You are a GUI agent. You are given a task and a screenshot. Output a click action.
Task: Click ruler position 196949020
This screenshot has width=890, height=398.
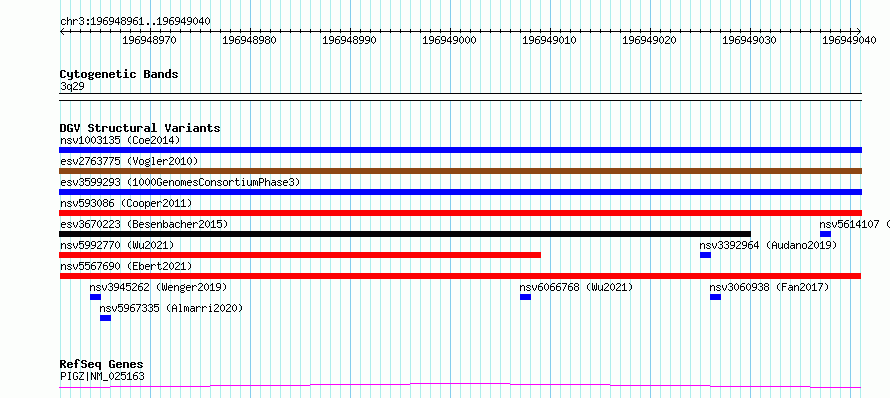pyautogui.click(x=649, y=40)
